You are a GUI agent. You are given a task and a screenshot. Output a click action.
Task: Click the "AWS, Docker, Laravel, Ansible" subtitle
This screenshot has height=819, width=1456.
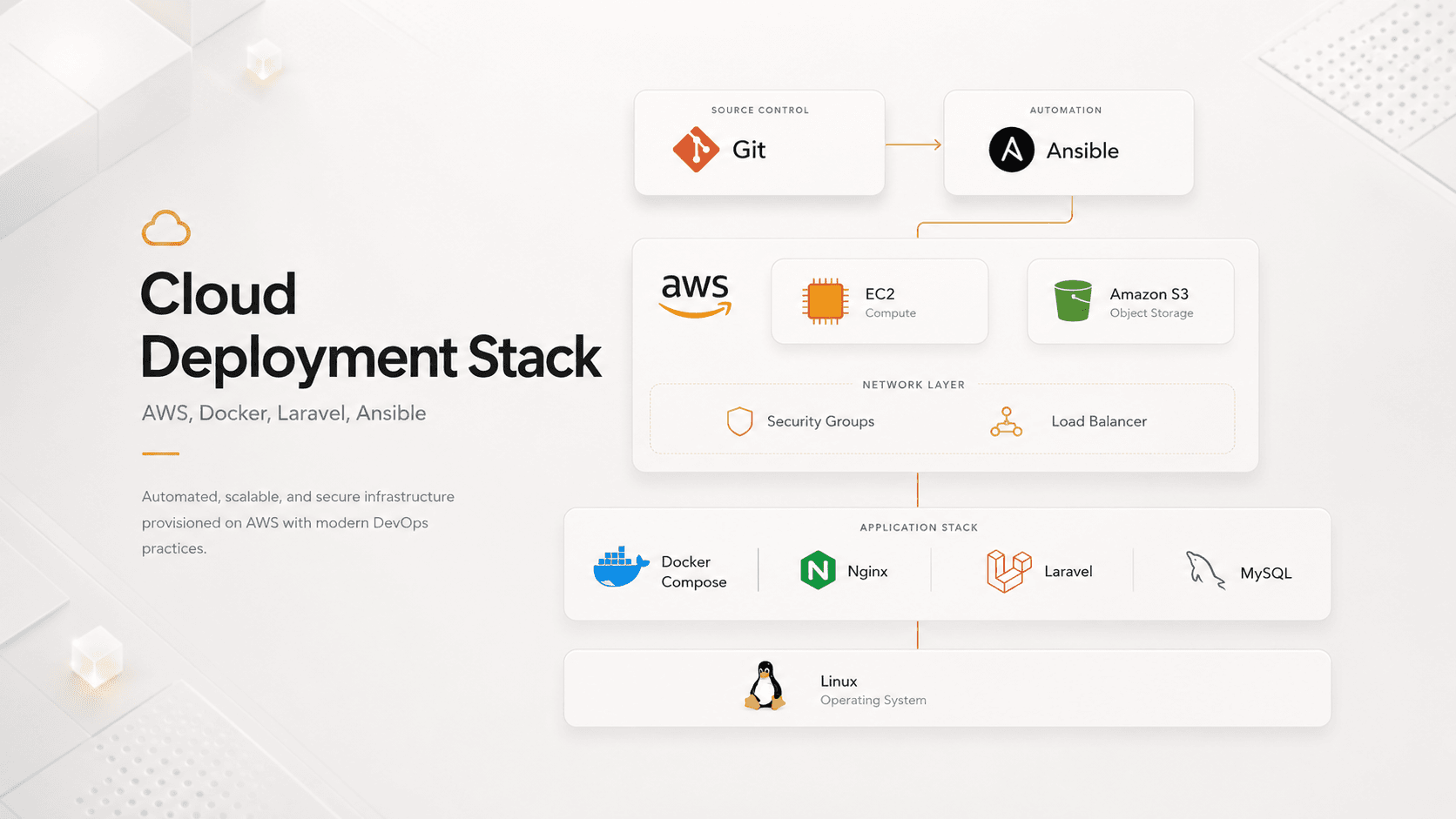[x=284, y=413]
